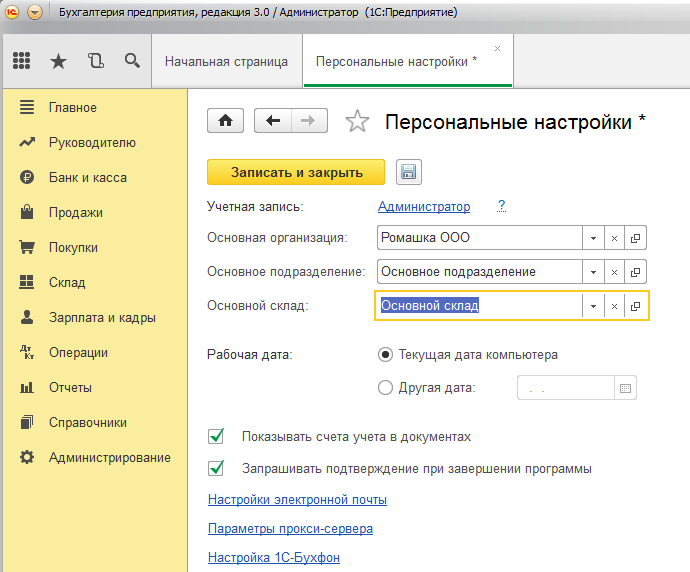690x572 pixels.
Task: Select Другая дата radio button
Action: click(x=385, y=388)
